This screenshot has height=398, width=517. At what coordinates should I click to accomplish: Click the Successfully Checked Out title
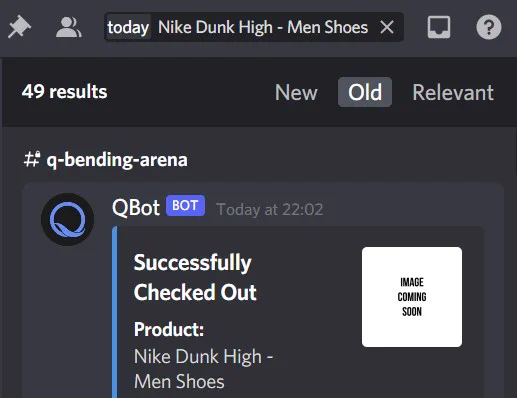pyautogui.click(x=195, y=277)
